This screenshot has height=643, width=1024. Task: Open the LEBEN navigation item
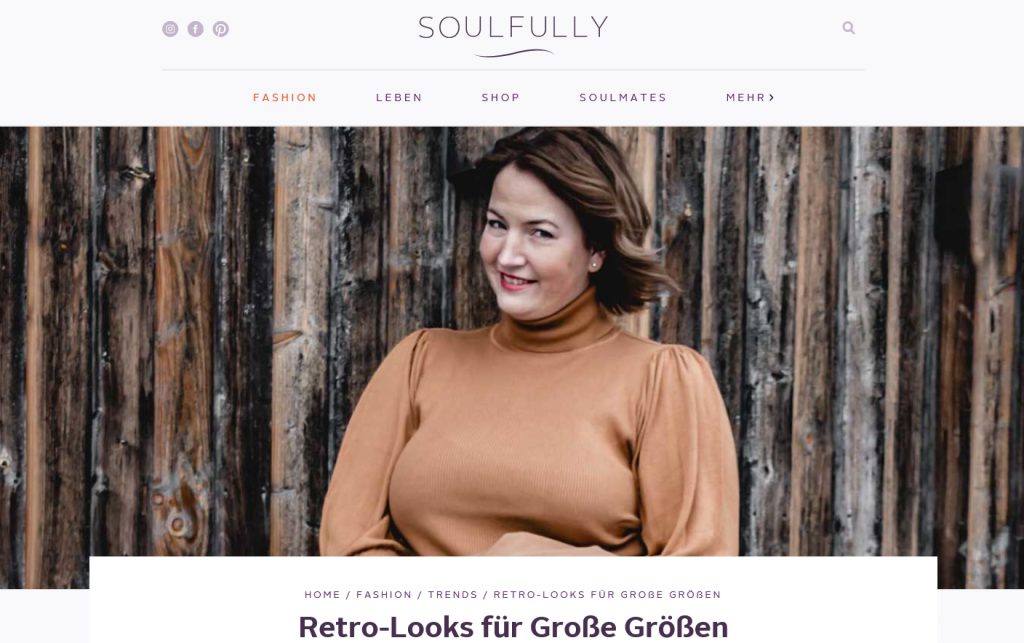[399, 97]
